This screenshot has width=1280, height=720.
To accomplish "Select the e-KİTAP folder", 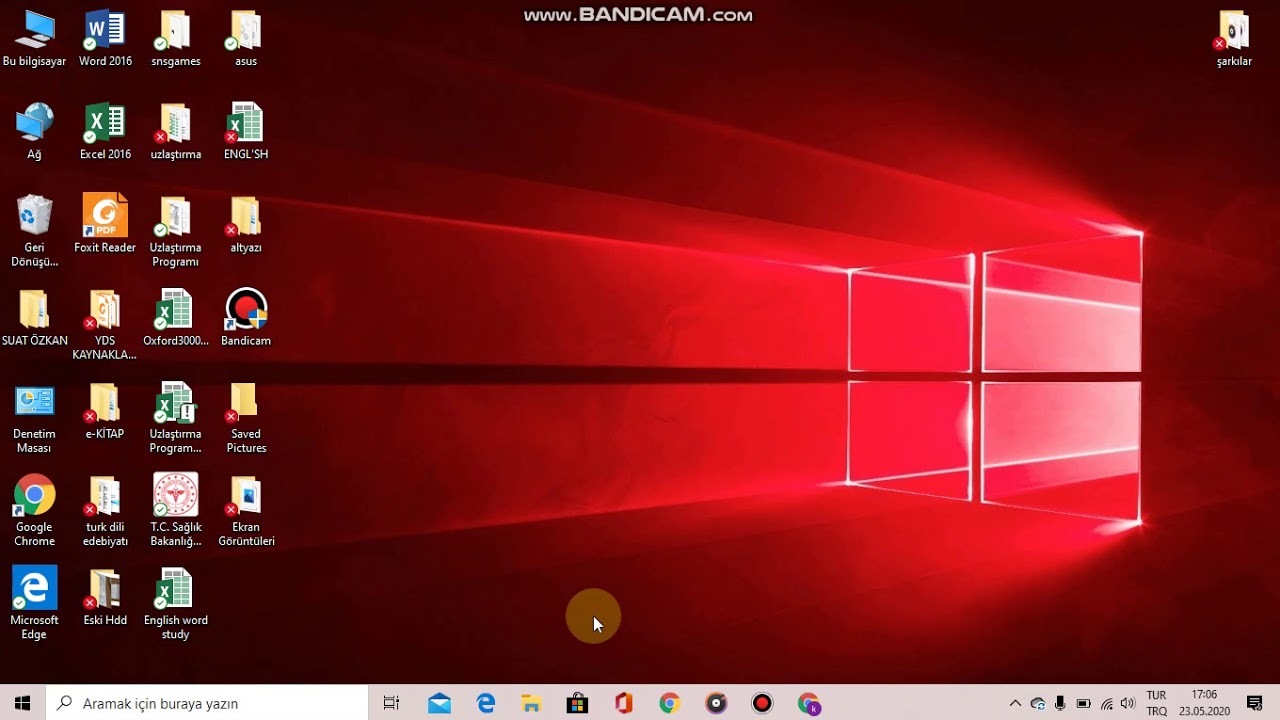I will (x=105, y=411).
